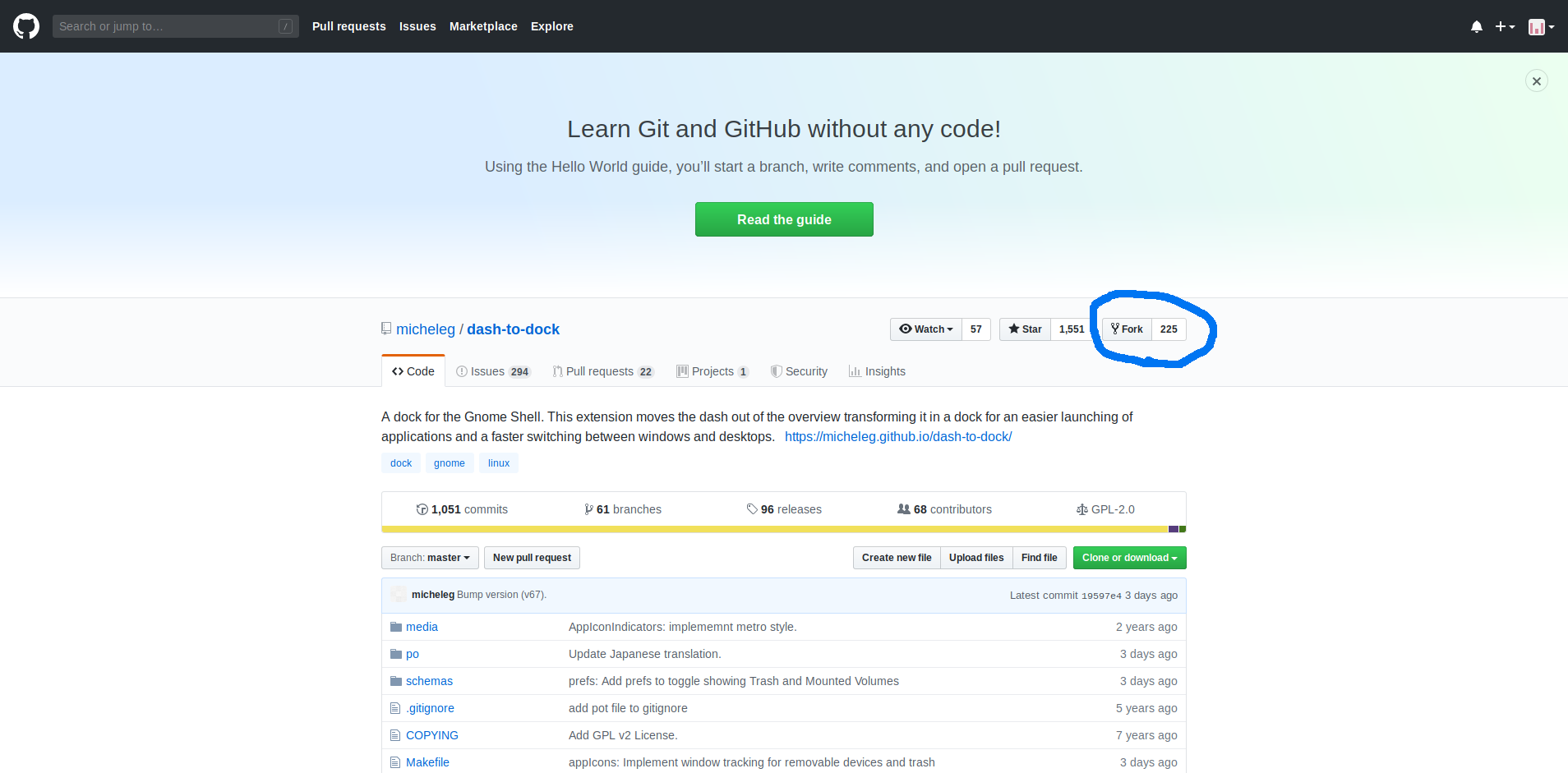Open the plus create-new dropdown
The width and height of the screenshot is (1568, 773).
pyautogui.click(x=1505, y=26)
